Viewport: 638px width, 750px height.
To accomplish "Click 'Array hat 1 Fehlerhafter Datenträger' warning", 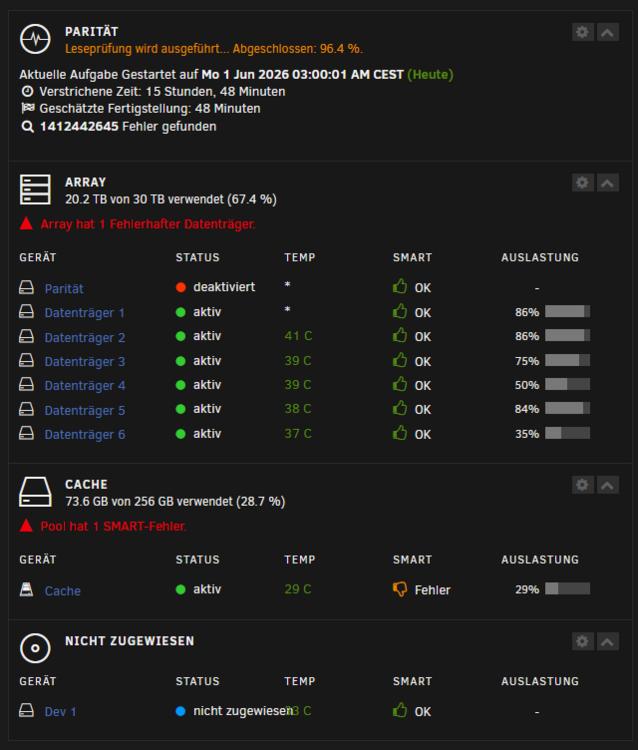I will pyautogui.click(x=148, y=224).
